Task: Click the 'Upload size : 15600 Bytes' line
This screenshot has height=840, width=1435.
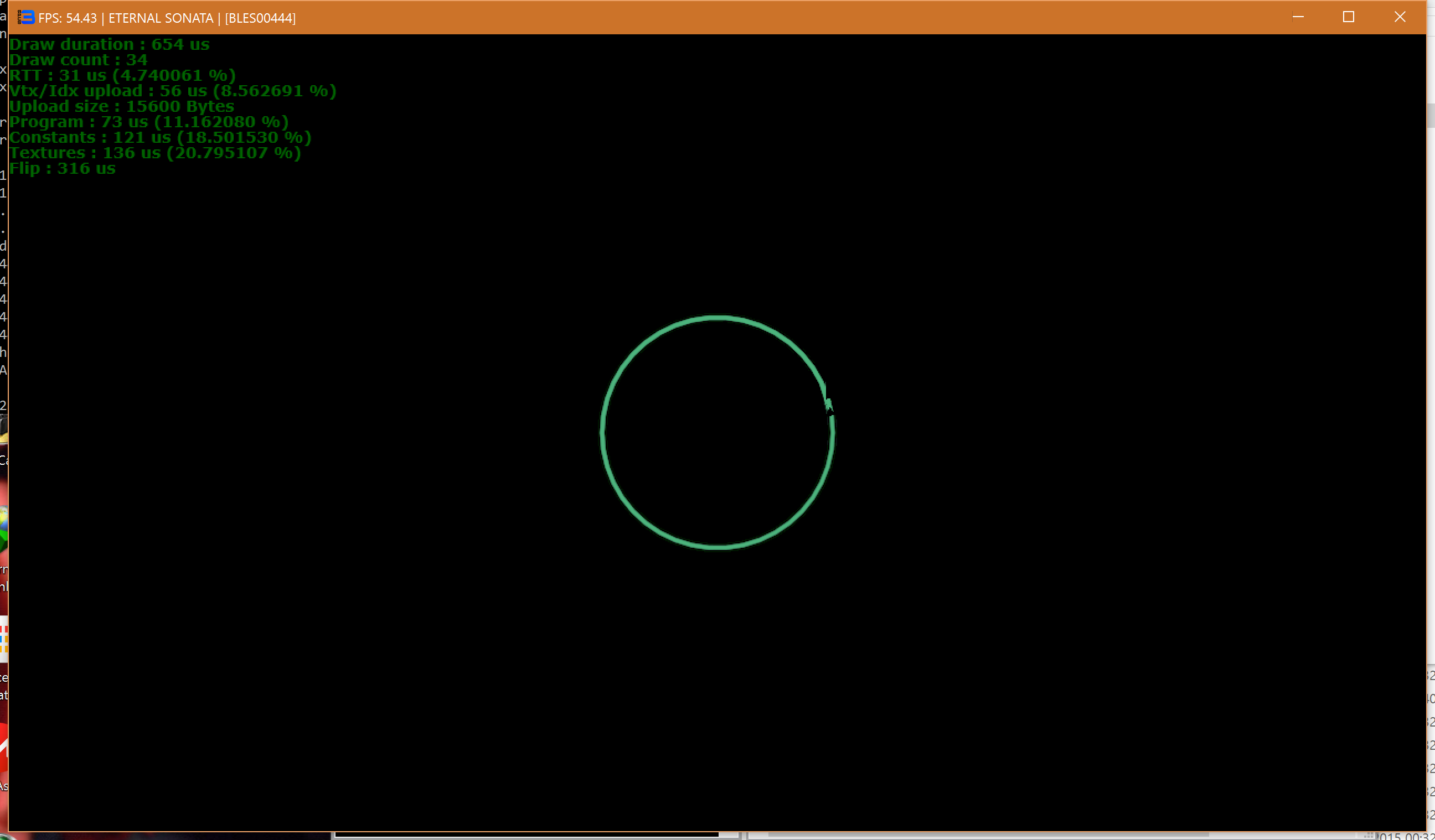Action: (x=121, y=106)
